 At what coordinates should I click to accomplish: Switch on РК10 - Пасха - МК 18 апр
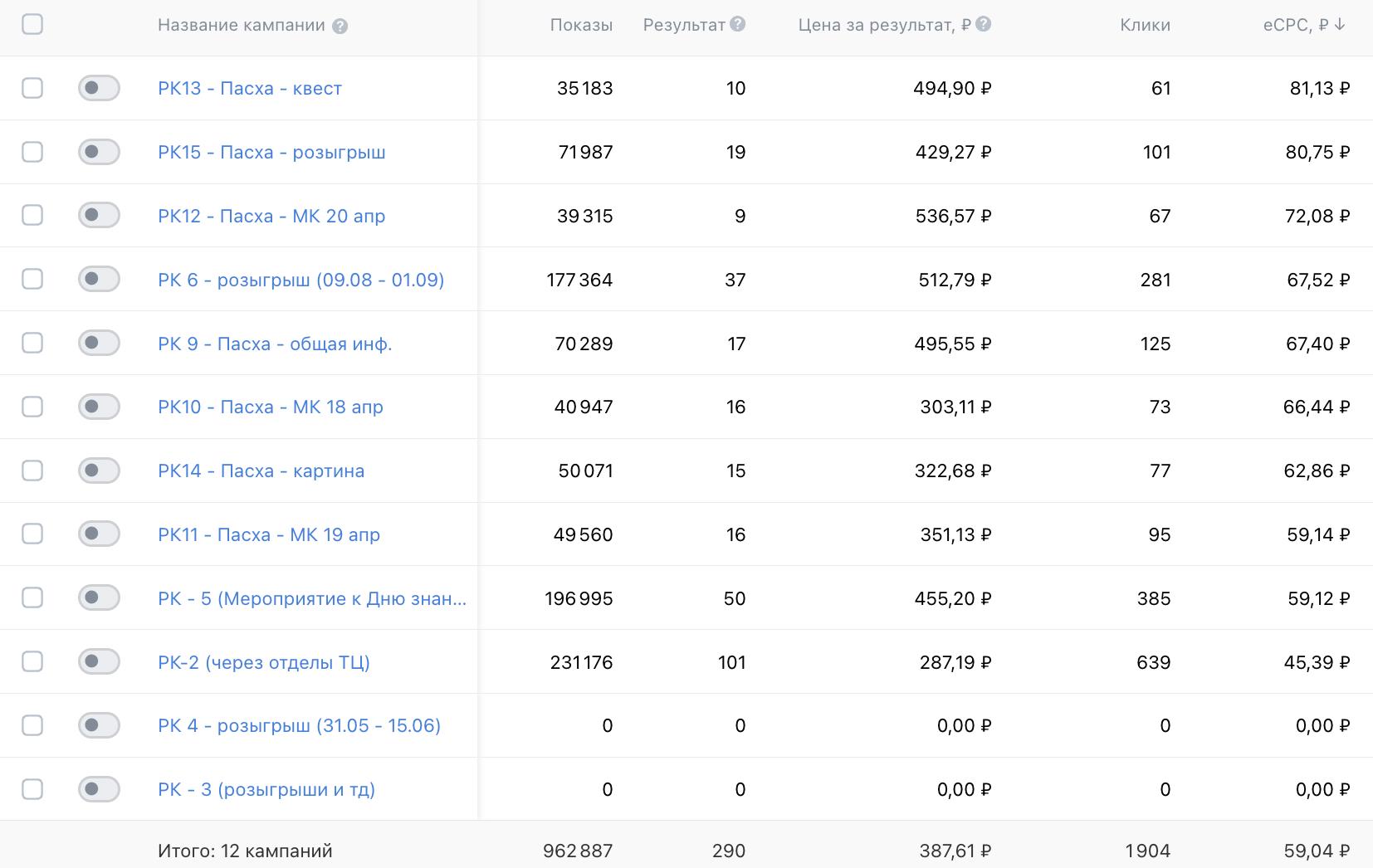pos(99,407)
